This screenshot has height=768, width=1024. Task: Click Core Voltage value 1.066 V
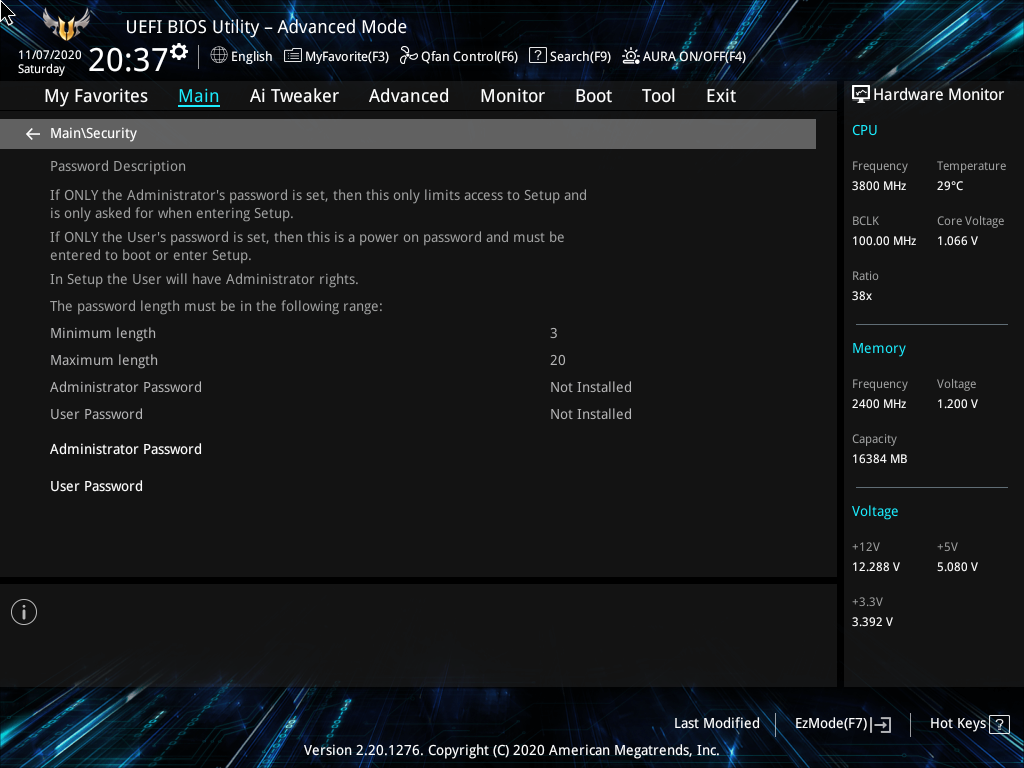(x=957, y=241)
